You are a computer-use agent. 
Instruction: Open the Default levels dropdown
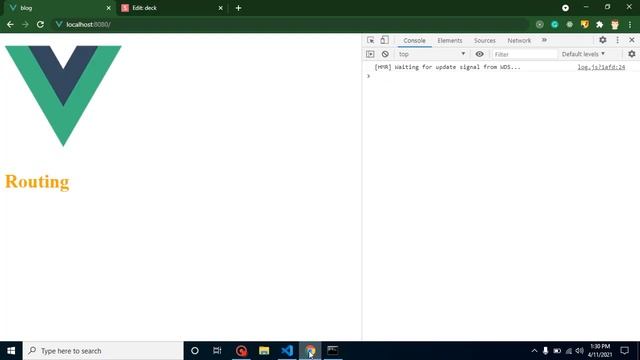click(x=583, y=54)
